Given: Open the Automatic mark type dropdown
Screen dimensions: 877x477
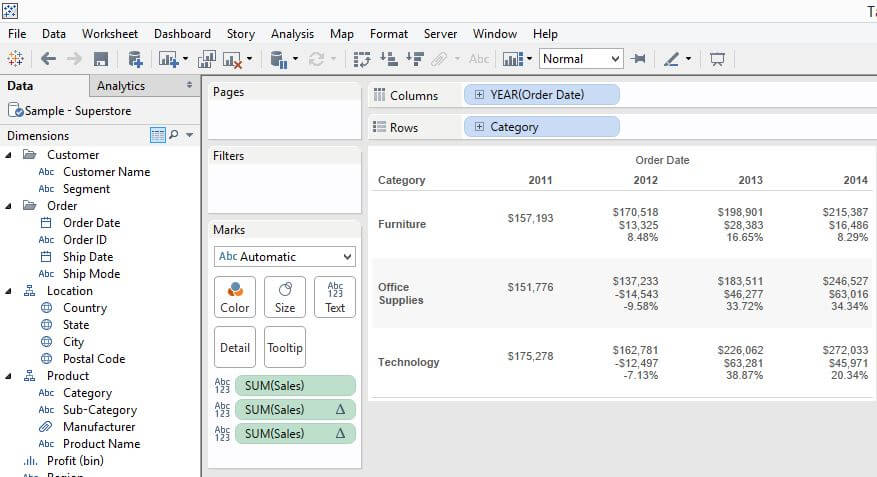Looking at the screenshot, I should (x=285, y=257).
